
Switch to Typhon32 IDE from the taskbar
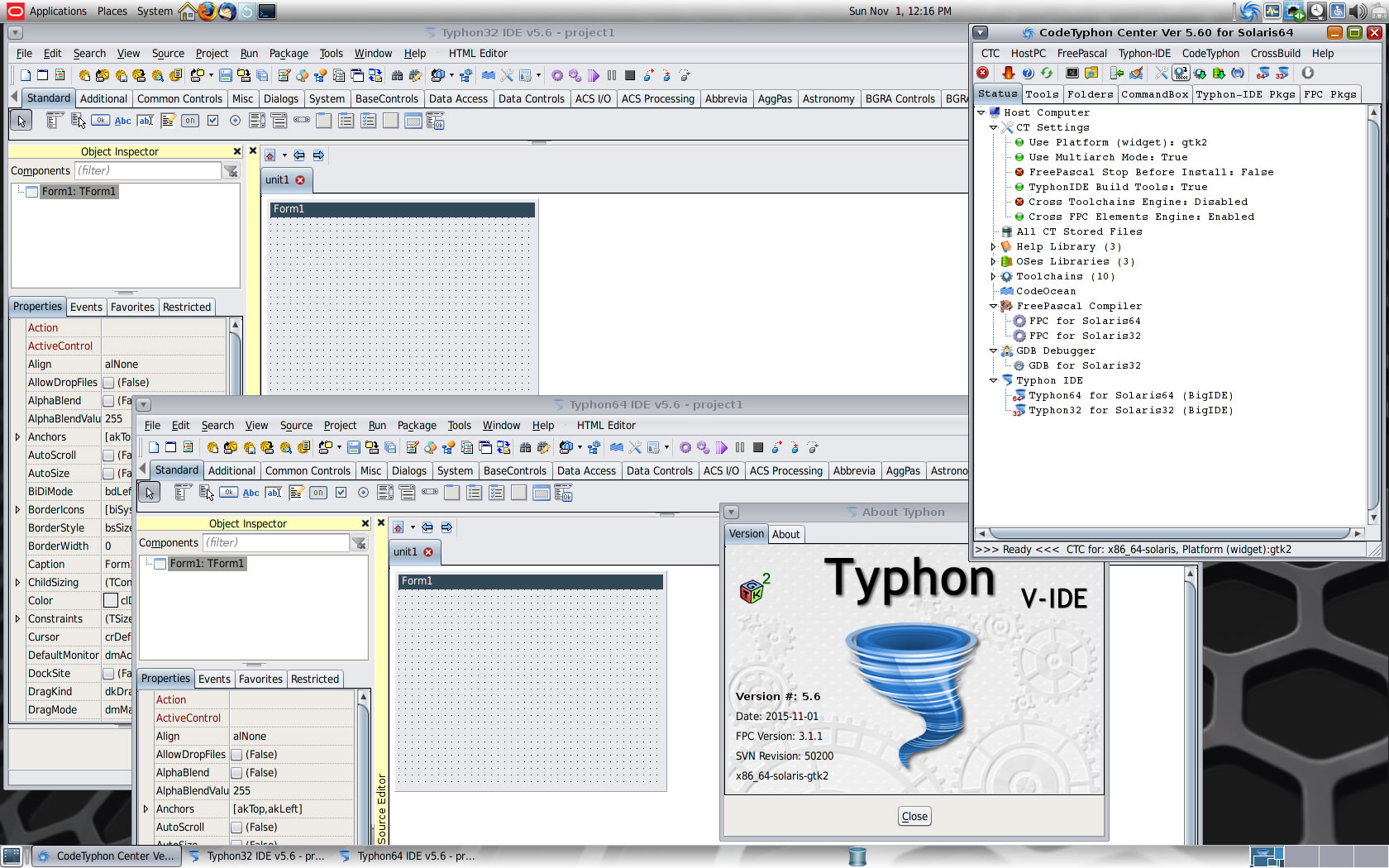pyautogui.click(x=256, y=856)
